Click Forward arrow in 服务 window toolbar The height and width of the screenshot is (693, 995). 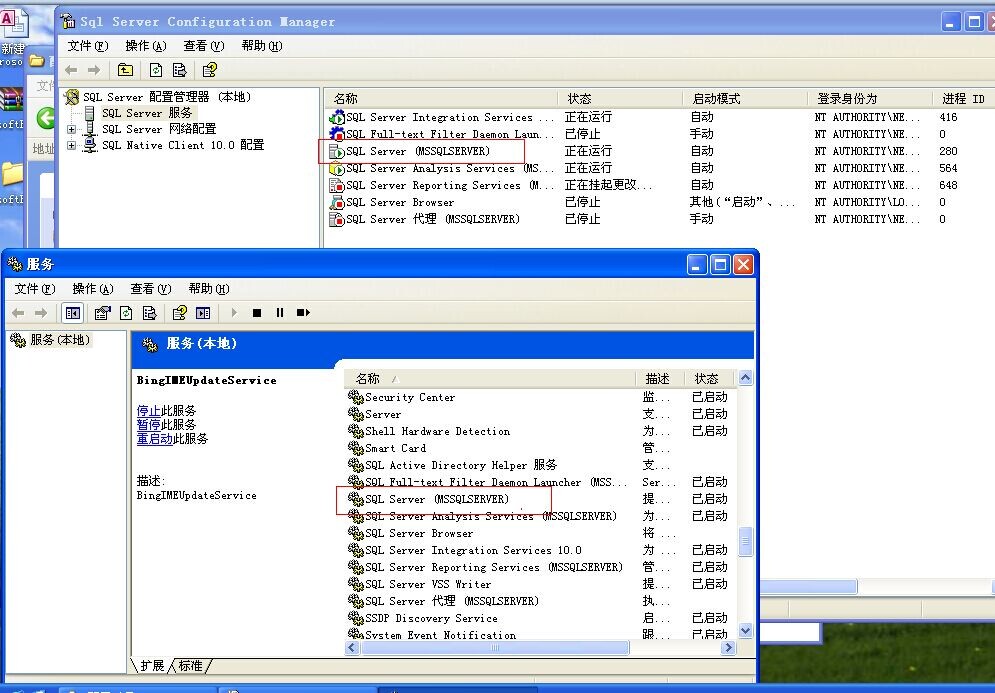(41, 313)
